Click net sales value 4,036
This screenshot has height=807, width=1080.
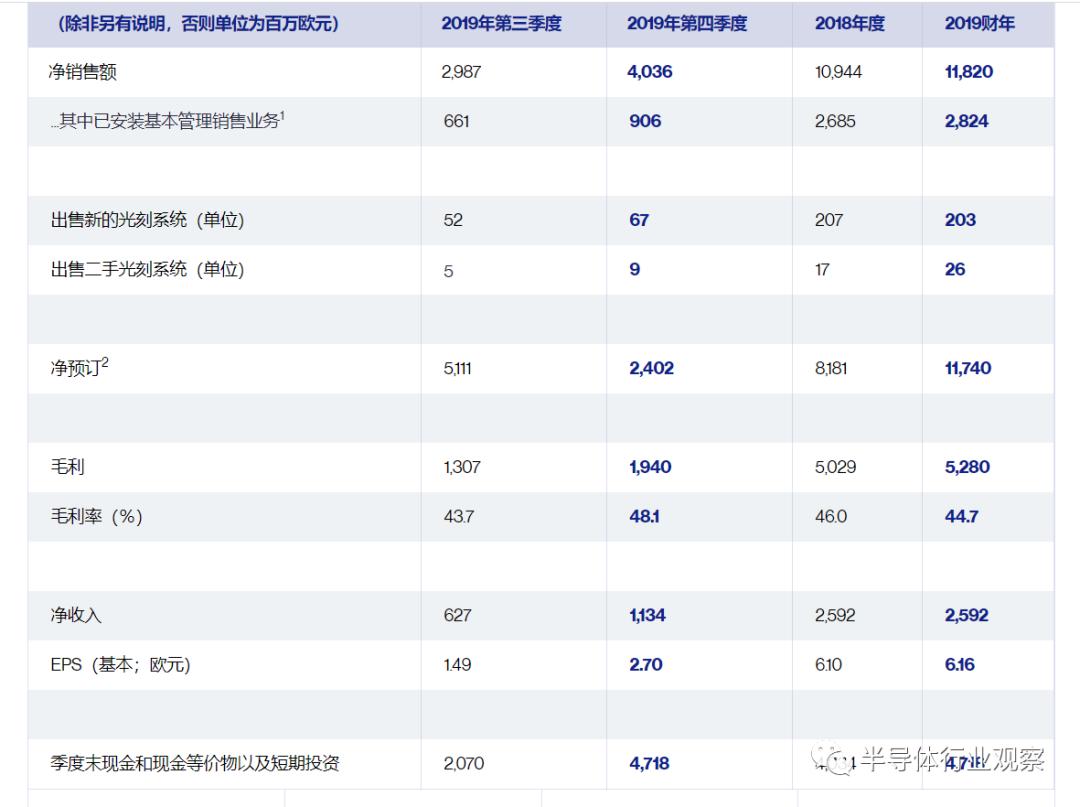point(650,72)
